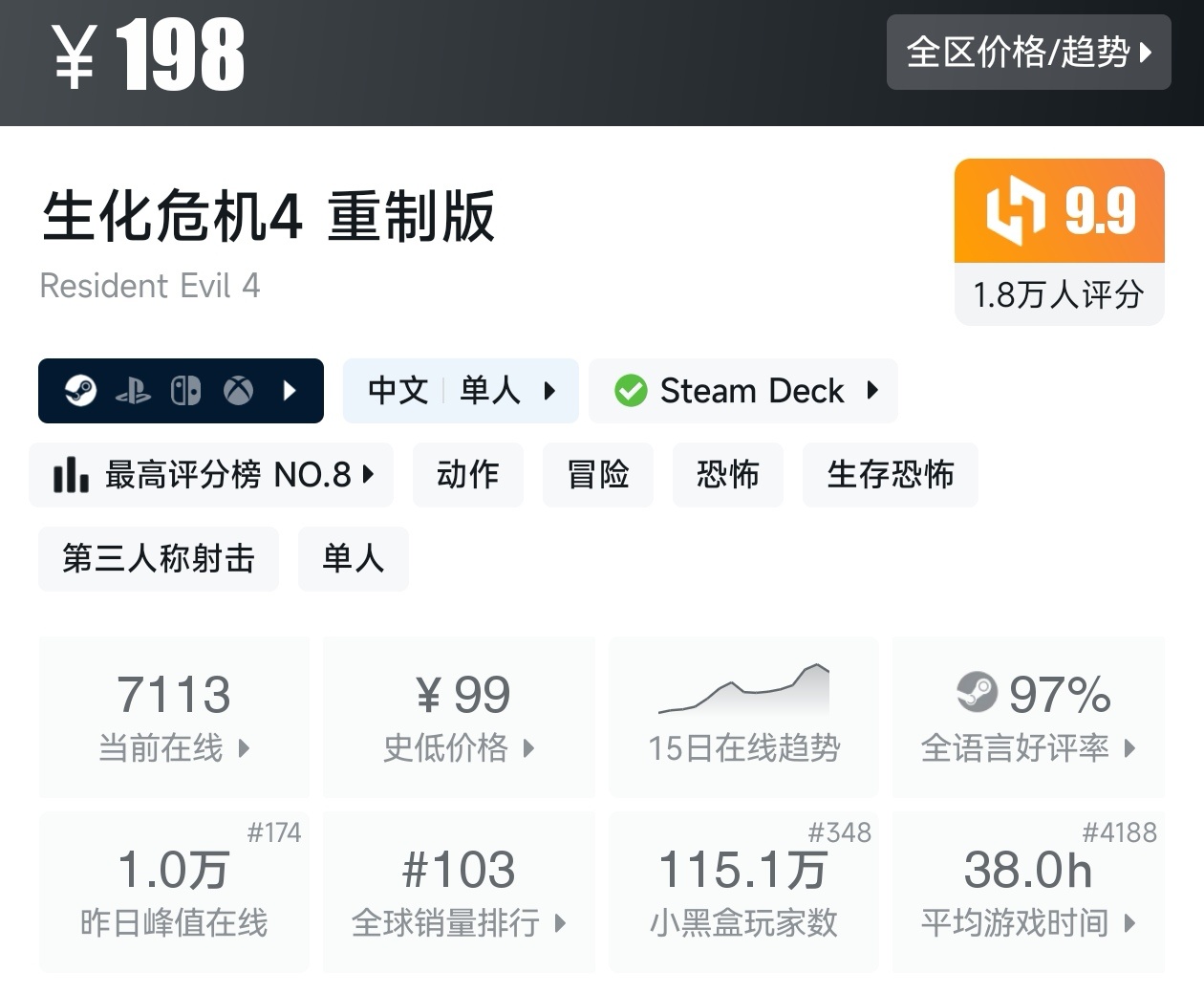
Task: Open 全区价格/趋势 price trends button
Action: point(1028,52)
